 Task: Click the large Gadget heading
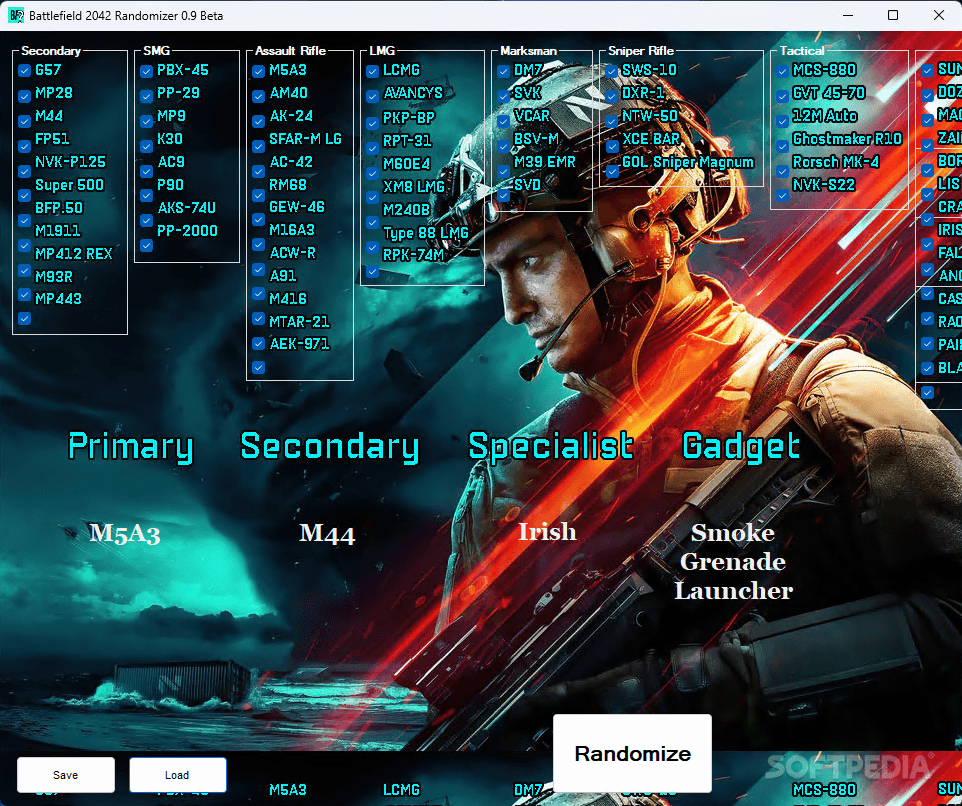(x=741, y=447)
